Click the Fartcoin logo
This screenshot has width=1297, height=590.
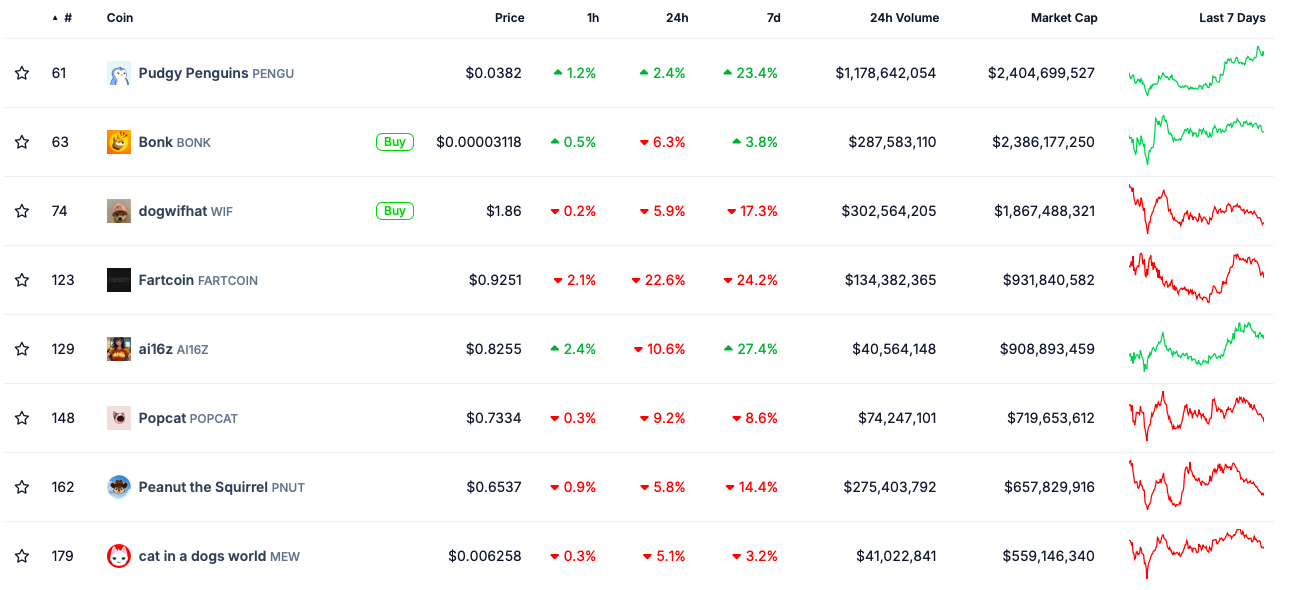tap(118, 280)
